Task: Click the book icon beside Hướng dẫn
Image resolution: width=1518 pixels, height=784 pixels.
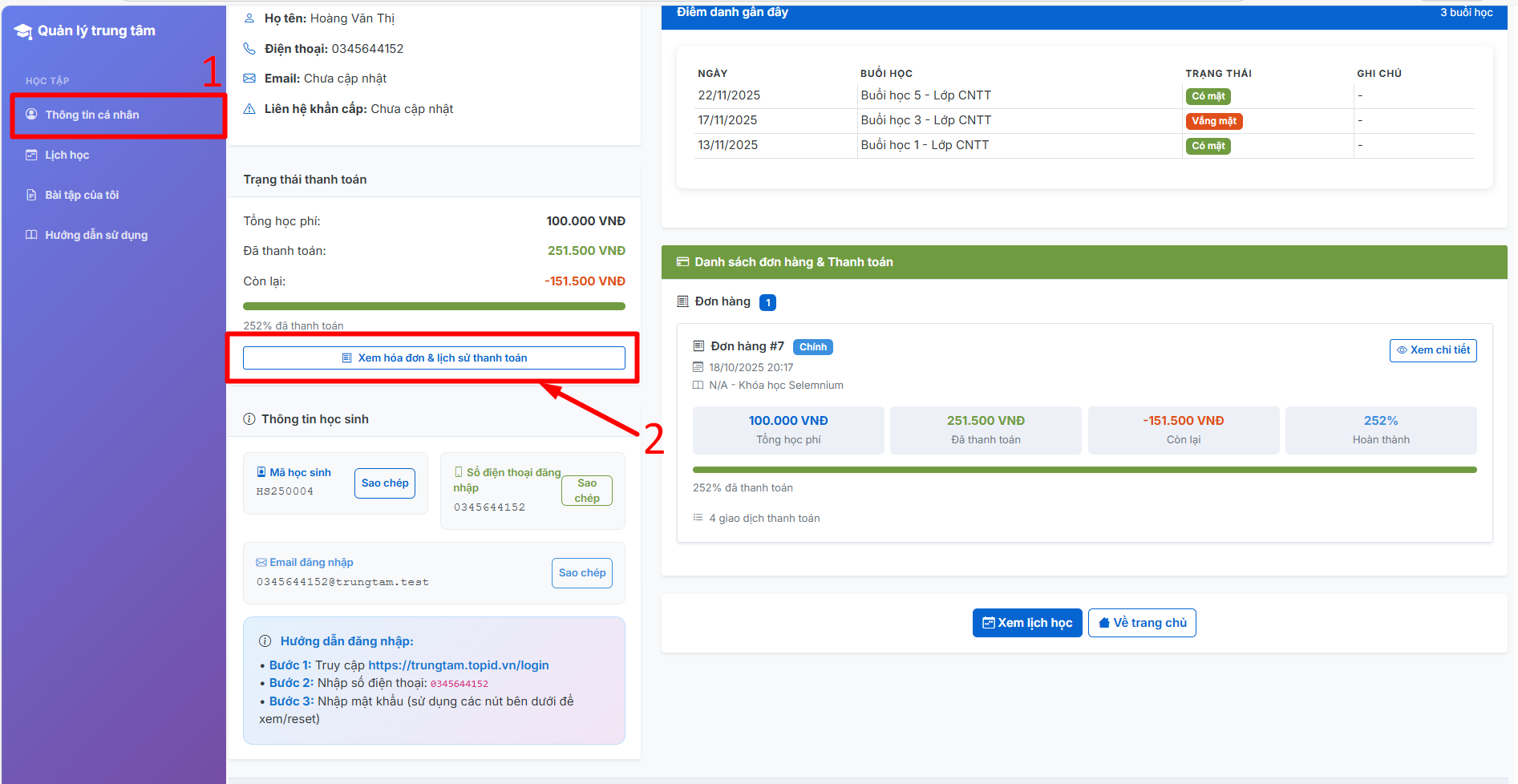Action: click(x=31, y=235)
